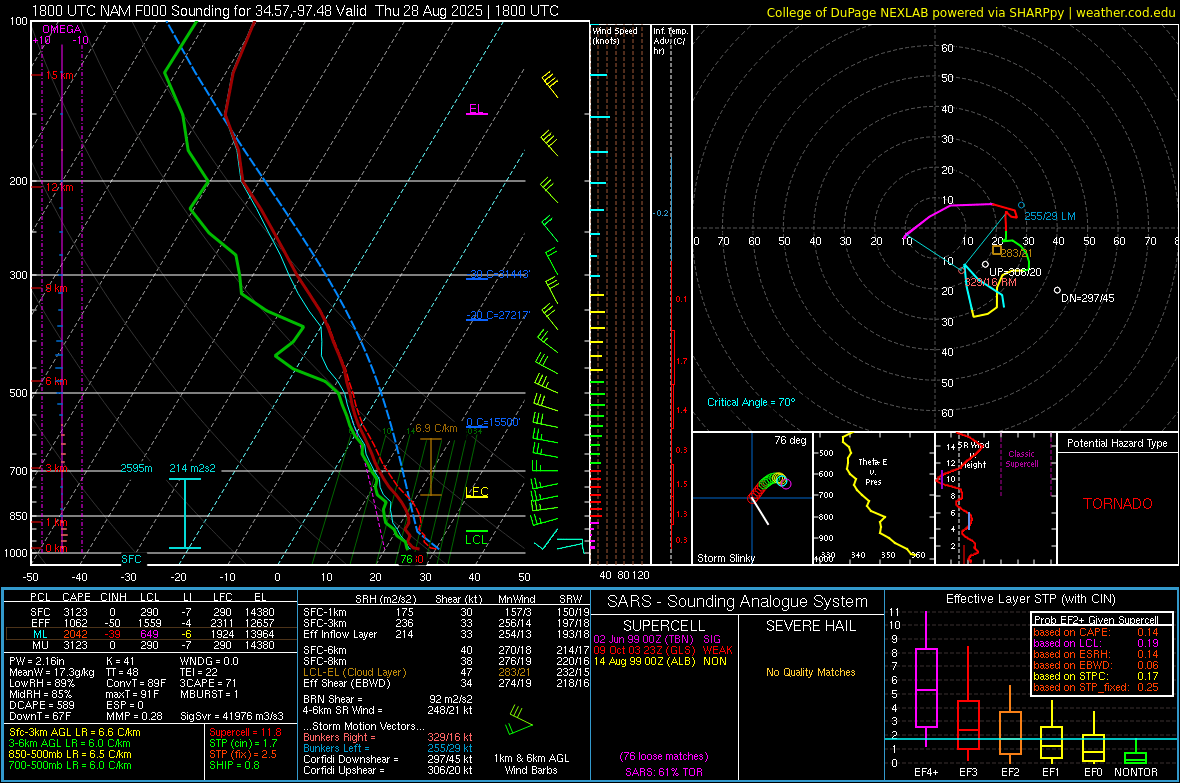The height and width of the screenshot is (783, 1180).
Task: Select the EFF parcel row
Action: [152, 623]
